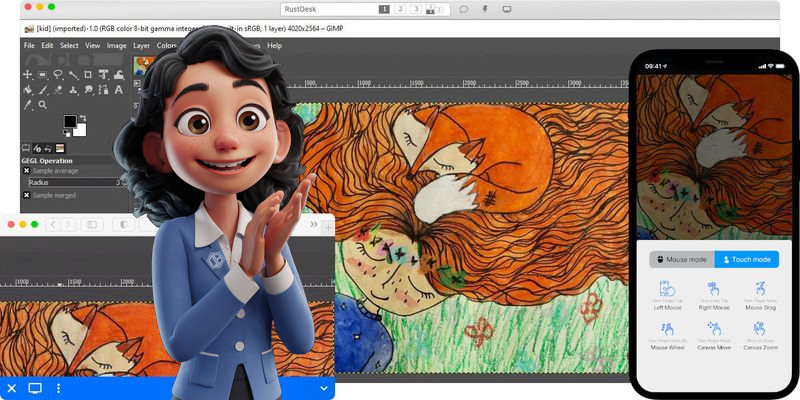Screen dimensions: 800x400
Task: Toggle the Sample merged checkbox
Action: point(27,195)
